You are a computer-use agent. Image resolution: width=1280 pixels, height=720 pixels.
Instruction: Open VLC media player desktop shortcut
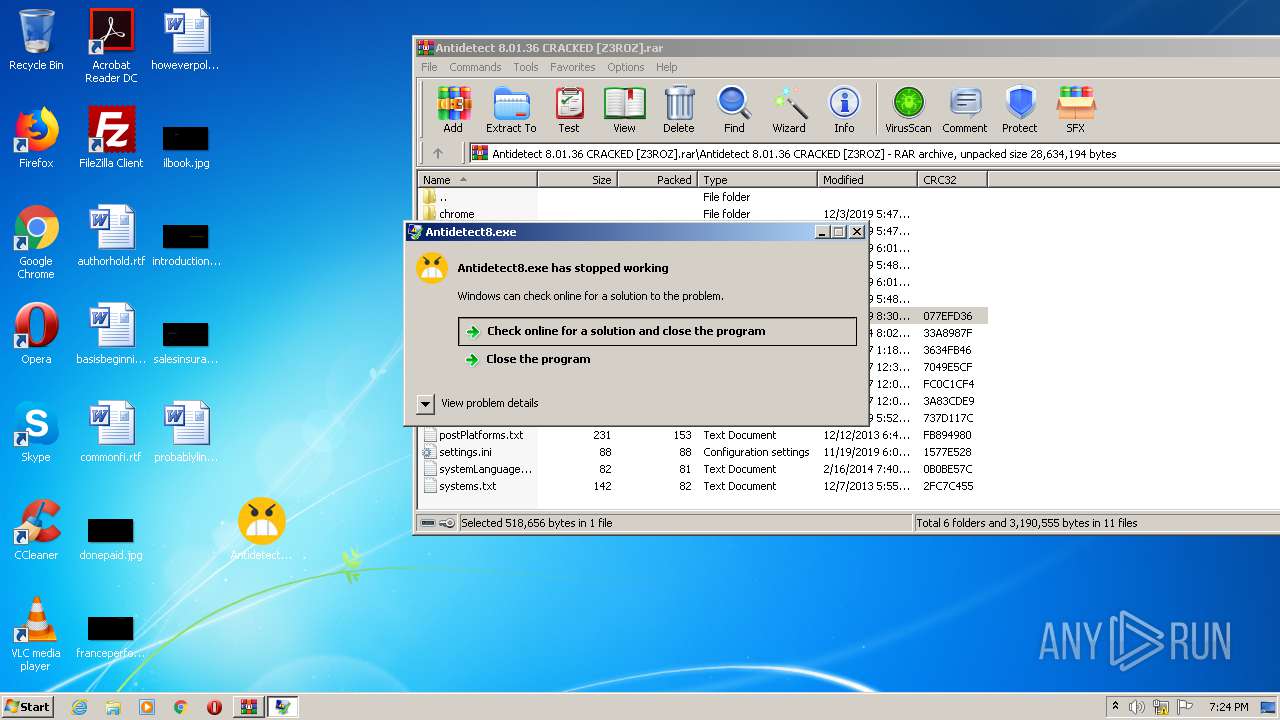[36, 634]
